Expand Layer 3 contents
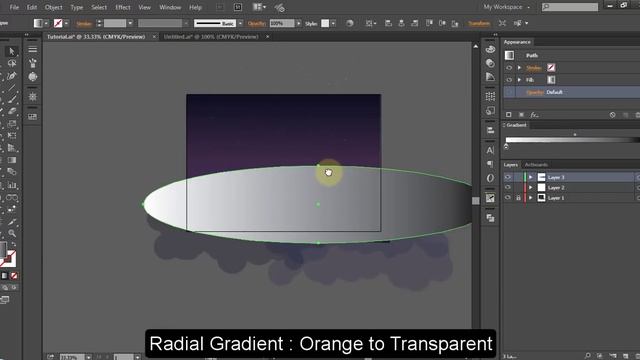The height and width of the screenshot is (360, 640). click(531, 177)
